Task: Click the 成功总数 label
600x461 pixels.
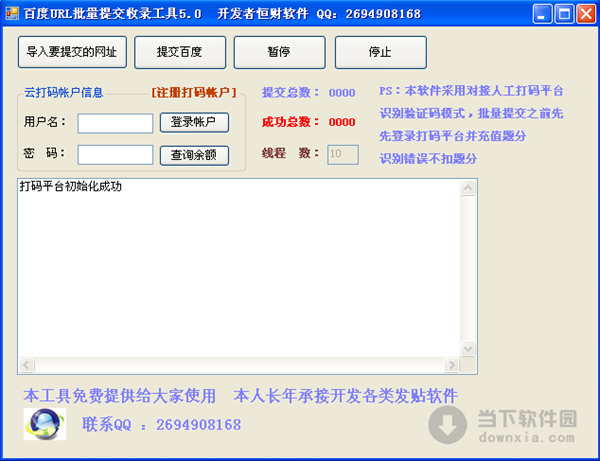Action: 290,122
